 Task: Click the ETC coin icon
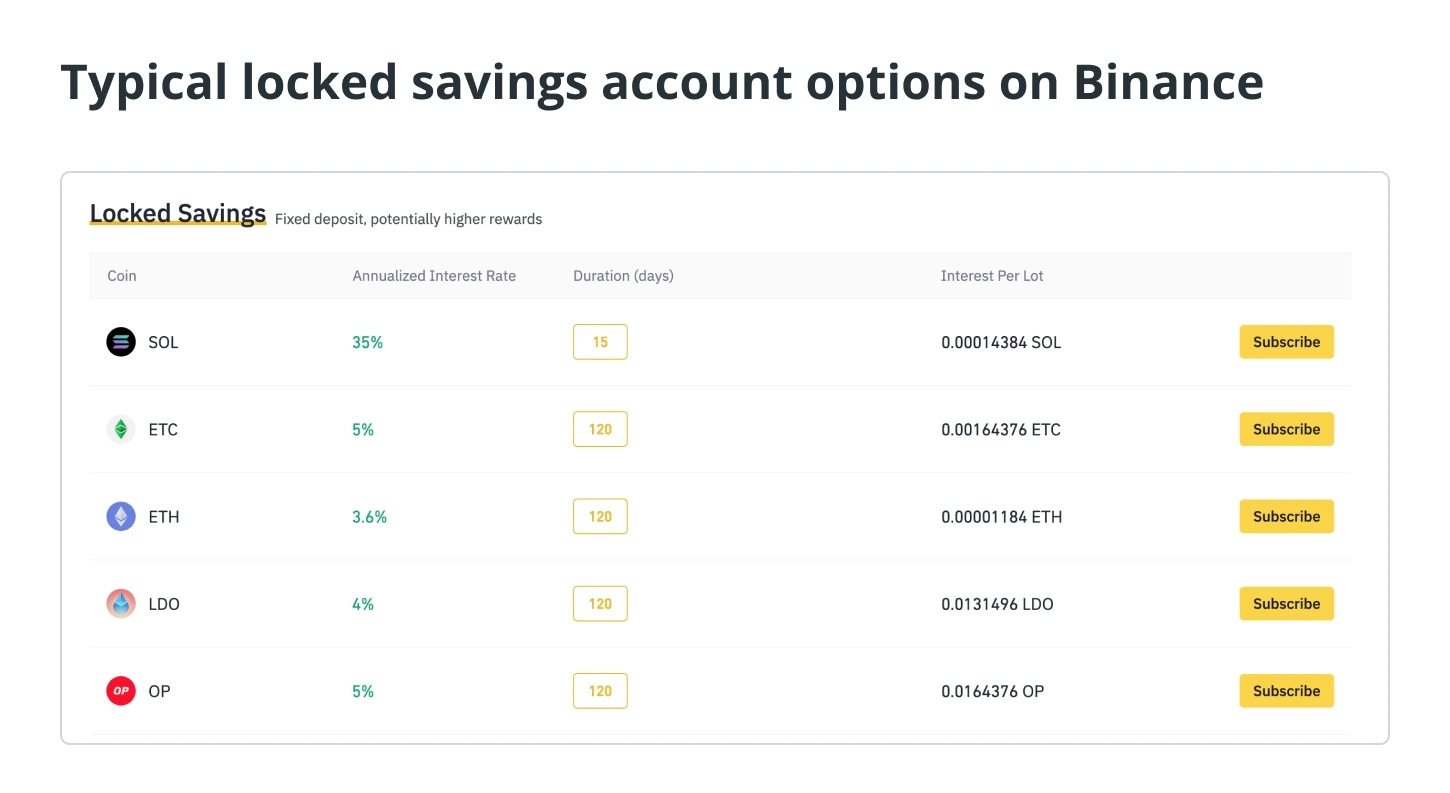click(x=121, y=429)
